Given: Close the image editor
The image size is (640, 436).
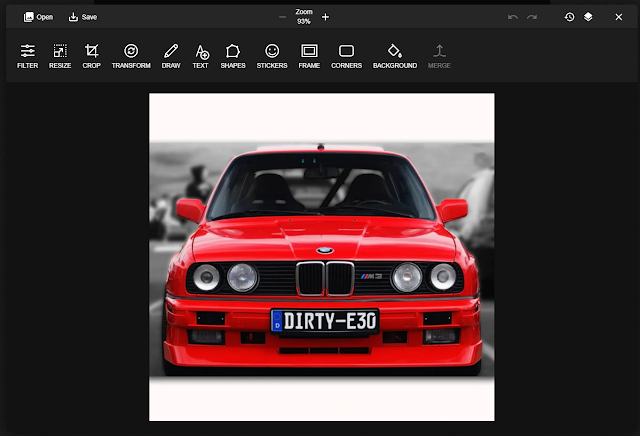Looking at the screenshot, I should 619,17.
